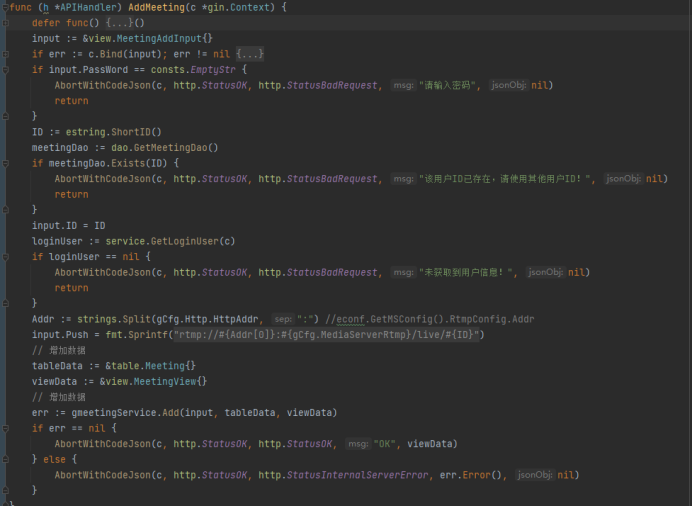Click the sep: inlay parameter hint

(283, 319)
